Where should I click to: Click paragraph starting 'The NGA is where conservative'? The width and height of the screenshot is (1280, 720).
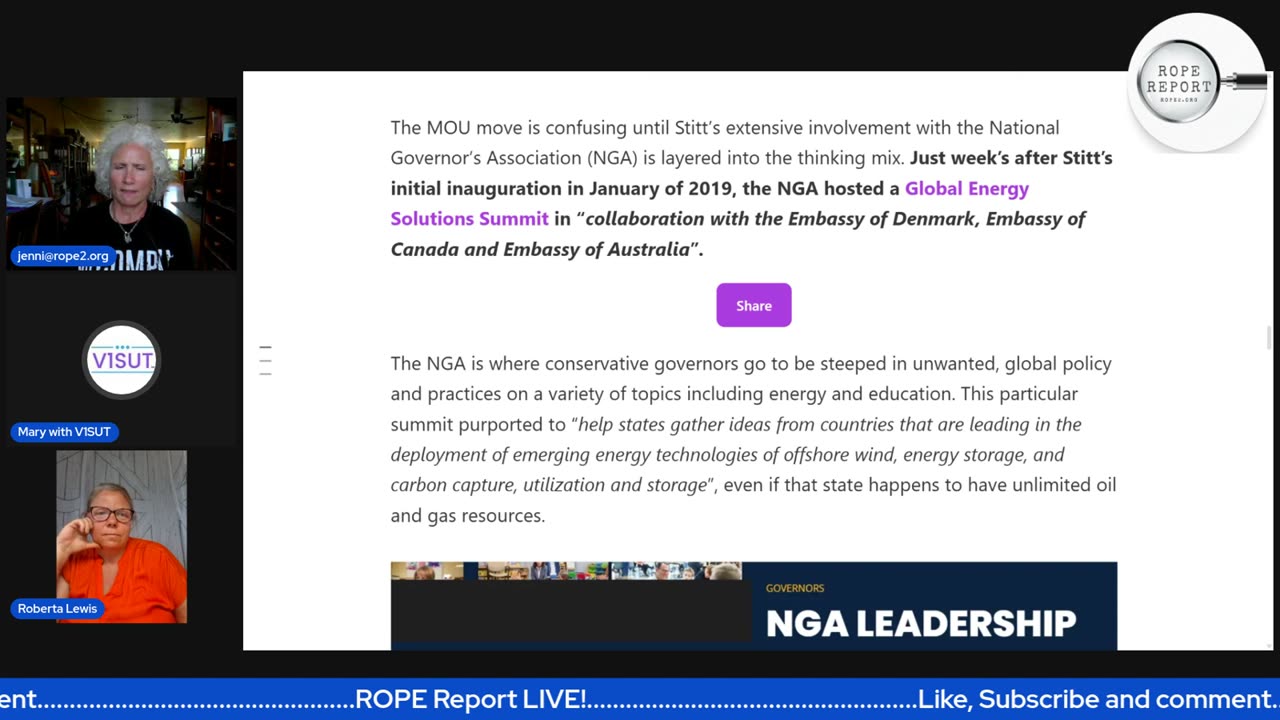click(x=753, y=439)
